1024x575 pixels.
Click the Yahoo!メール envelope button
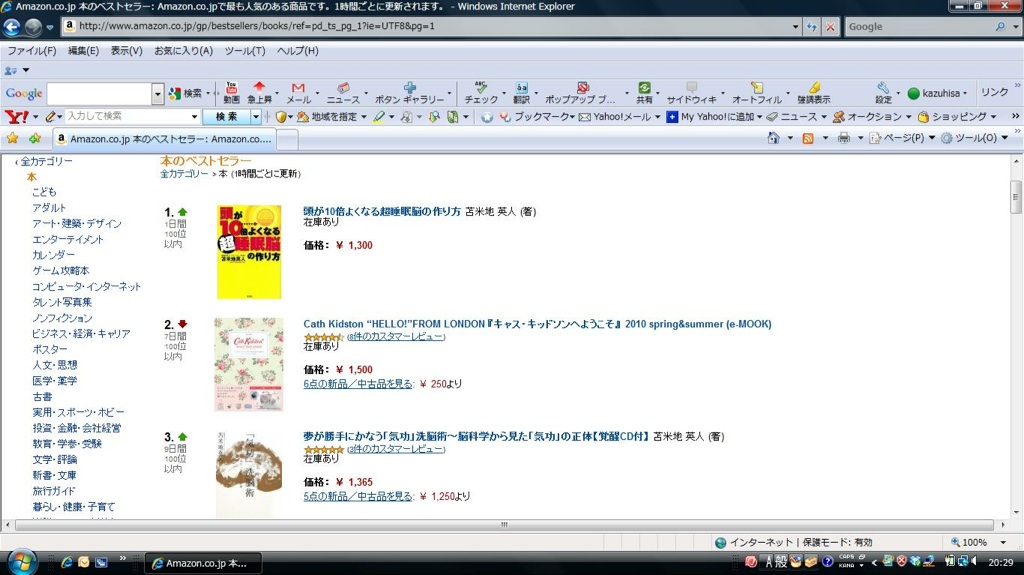[615, 116]
